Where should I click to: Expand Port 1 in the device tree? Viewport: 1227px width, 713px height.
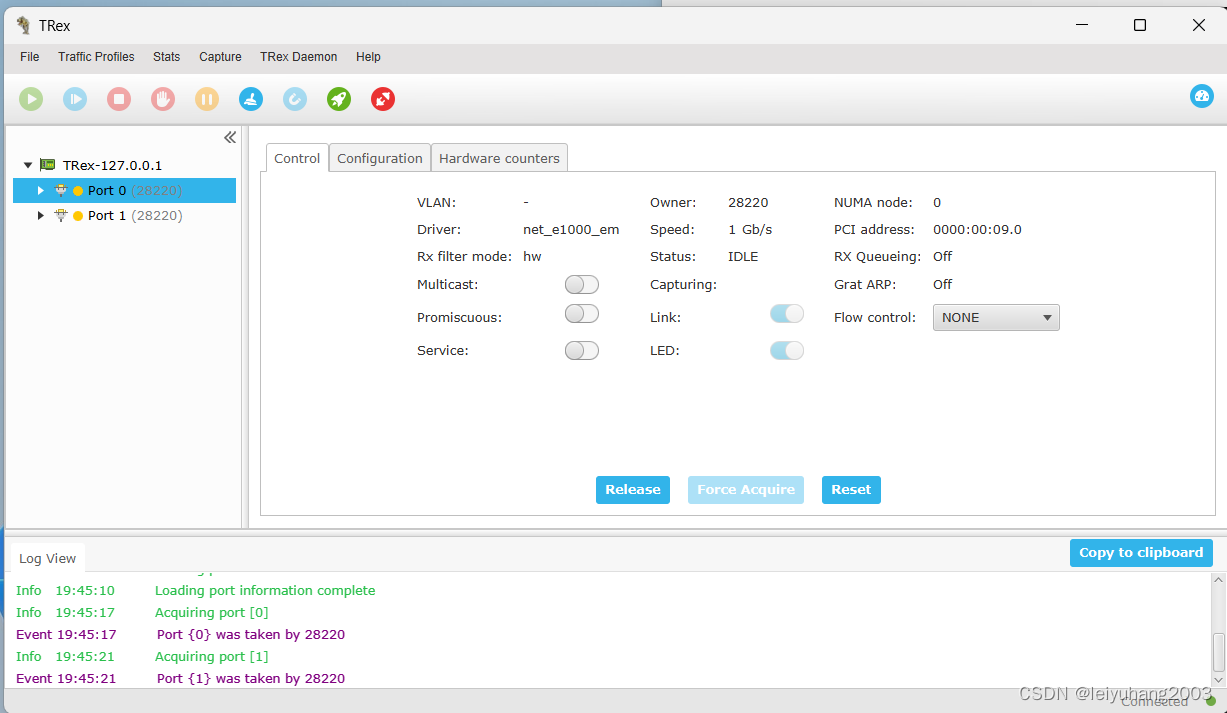coord(40,215)
